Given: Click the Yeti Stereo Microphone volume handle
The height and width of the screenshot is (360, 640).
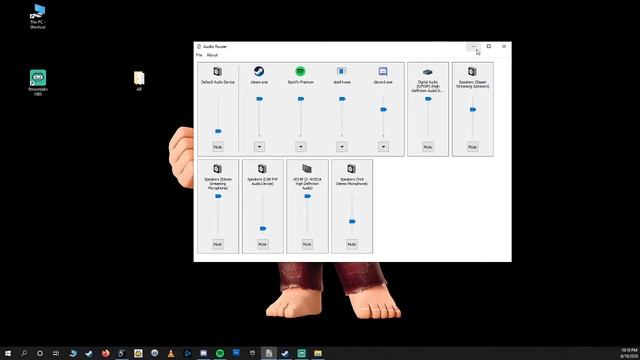Looking at the screenshot, I should point(352,221).
